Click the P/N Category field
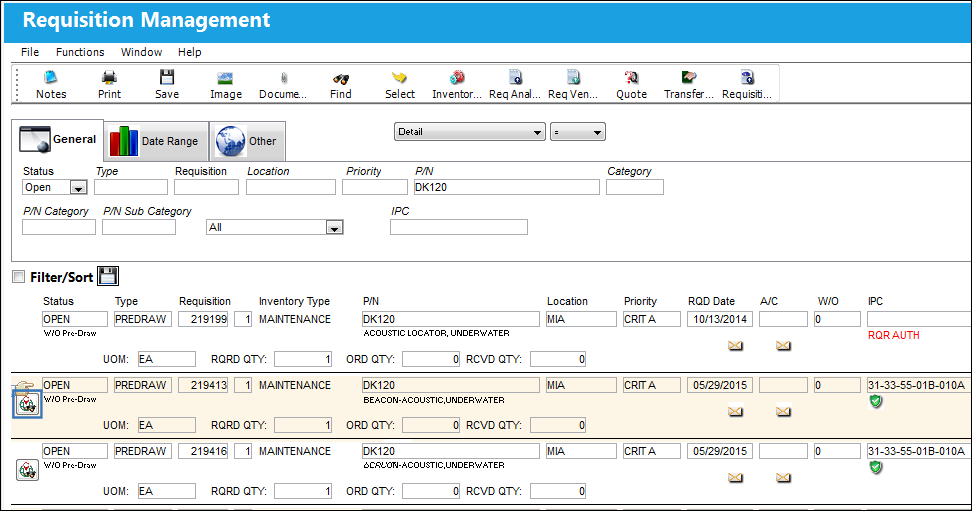Viewport: 972px width, 511px height. [x=59, y=227]
